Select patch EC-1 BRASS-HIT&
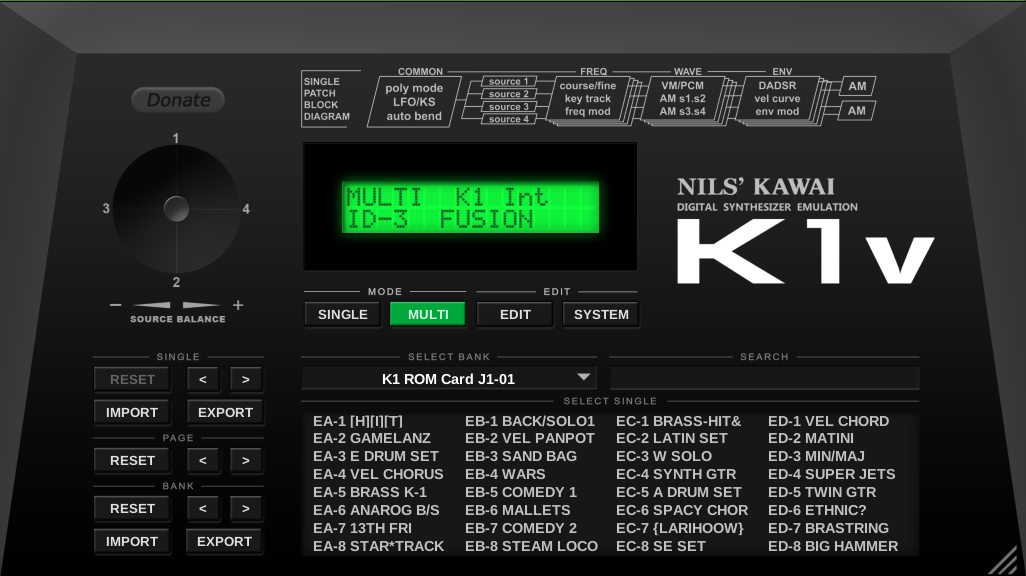The width and height of the screenshot is (1026, 576). click(679, 421)
